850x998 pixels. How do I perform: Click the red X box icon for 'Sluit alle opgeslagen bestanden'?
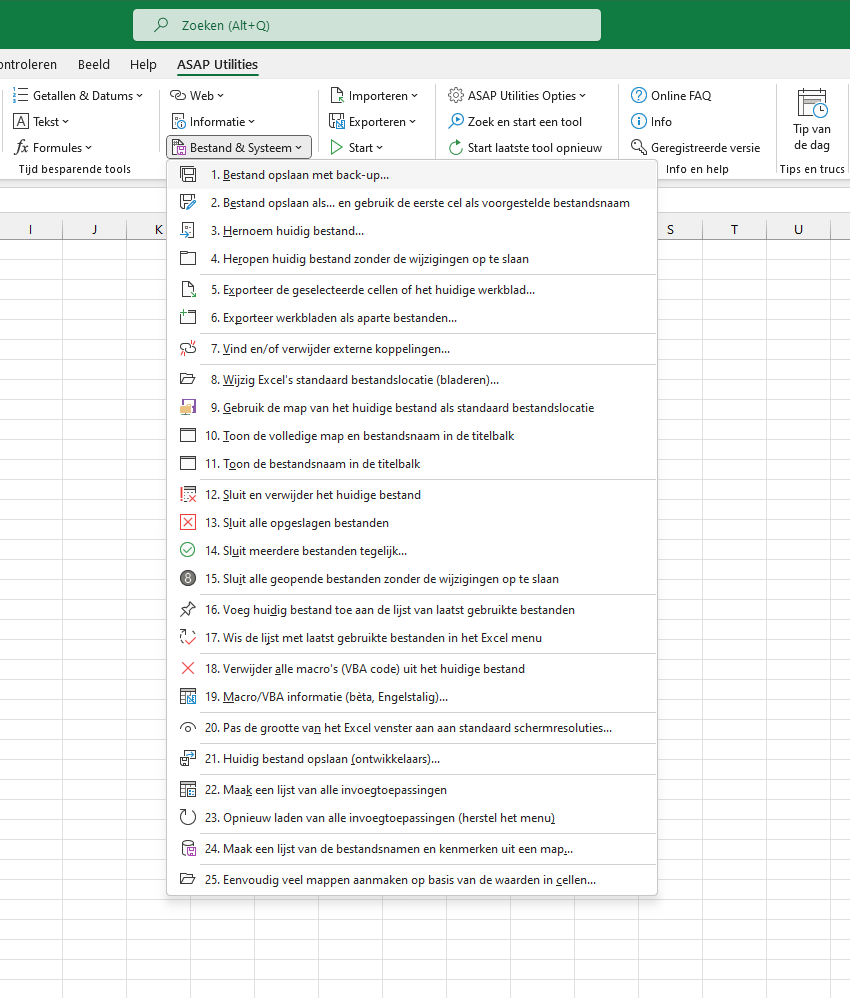188,523
